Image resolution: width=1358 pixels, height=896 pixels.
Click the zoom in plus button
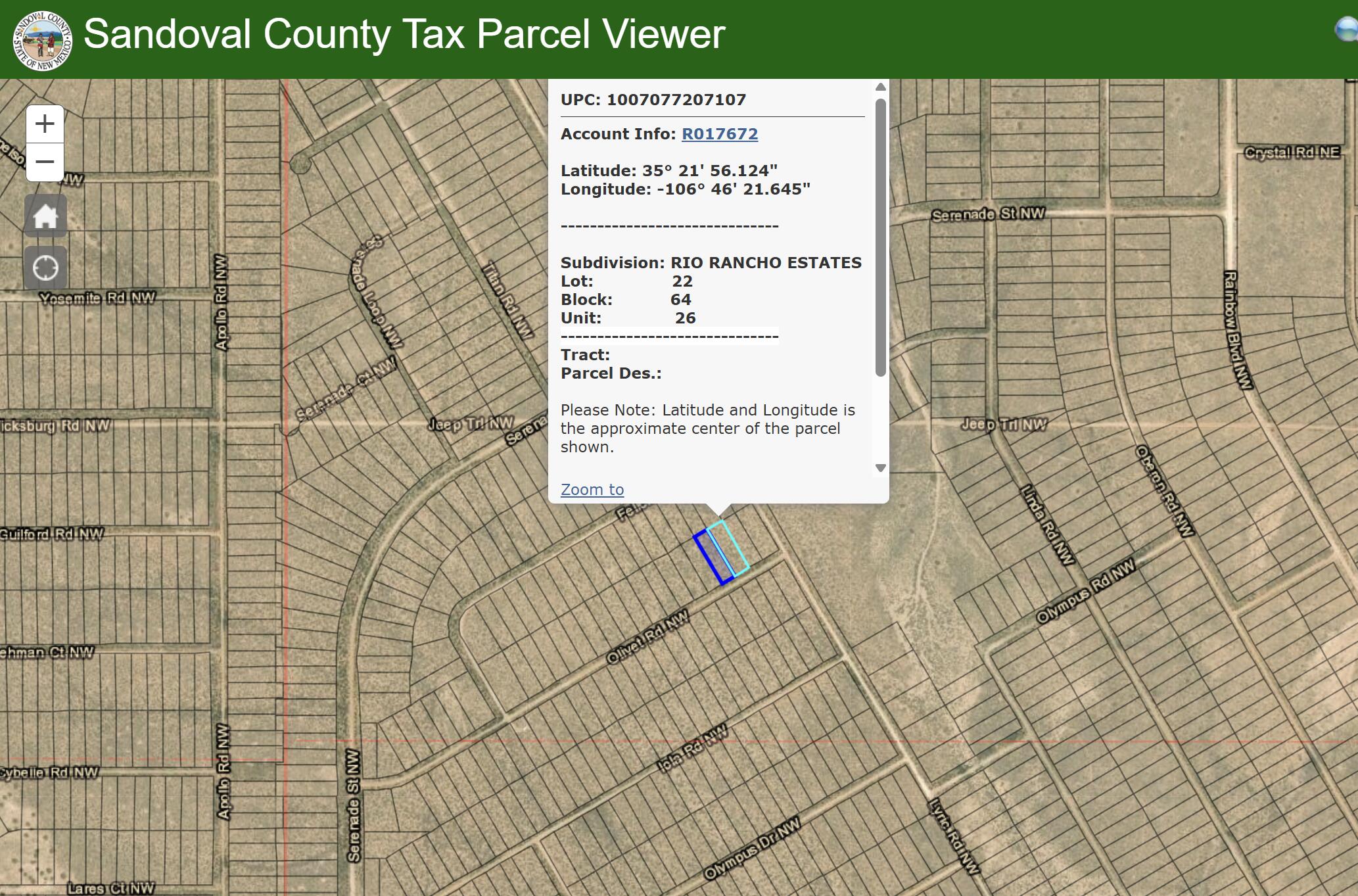[45, 124]
